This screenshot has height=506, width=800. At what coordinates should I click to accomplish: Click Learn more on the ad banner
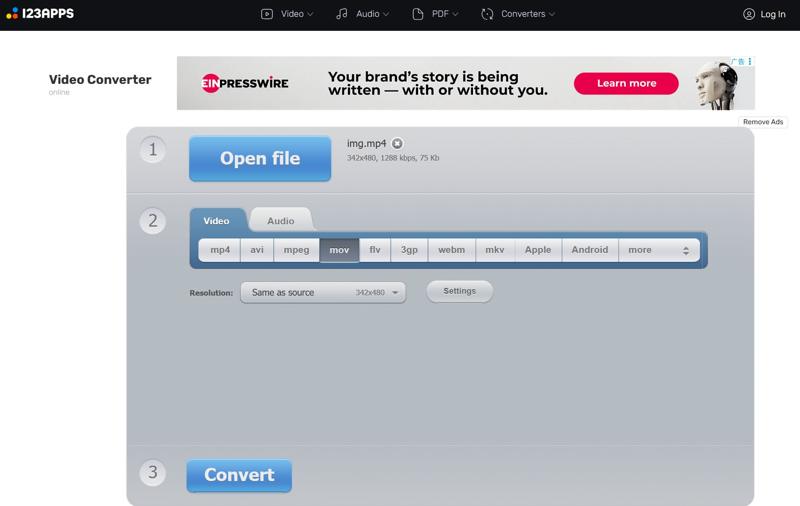(x=627, y=83)
